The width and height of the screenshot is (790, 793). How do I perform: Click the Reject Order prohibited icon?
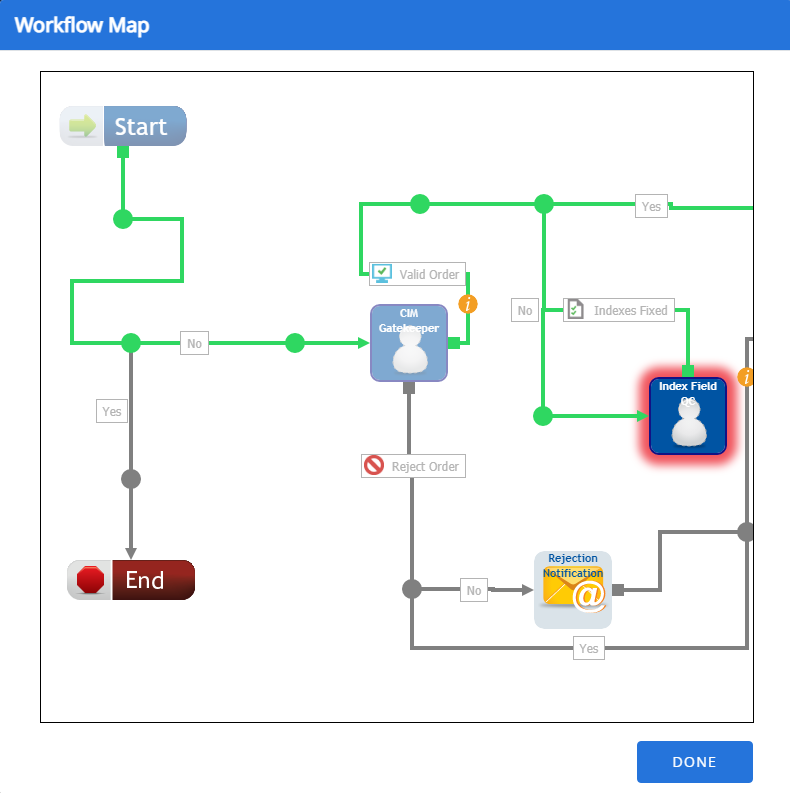(x=375, y=466)
